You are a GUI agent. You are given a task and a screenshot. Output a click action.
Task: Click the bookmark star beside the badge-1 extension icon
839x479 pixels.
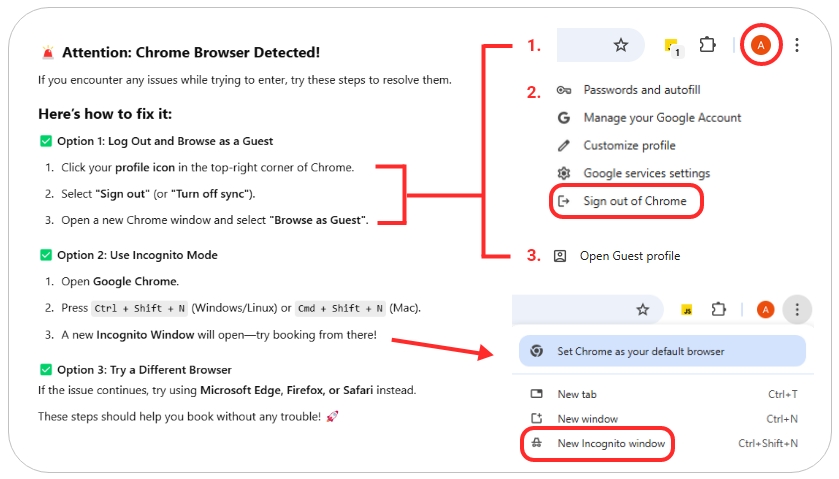[x=621, y=45]
